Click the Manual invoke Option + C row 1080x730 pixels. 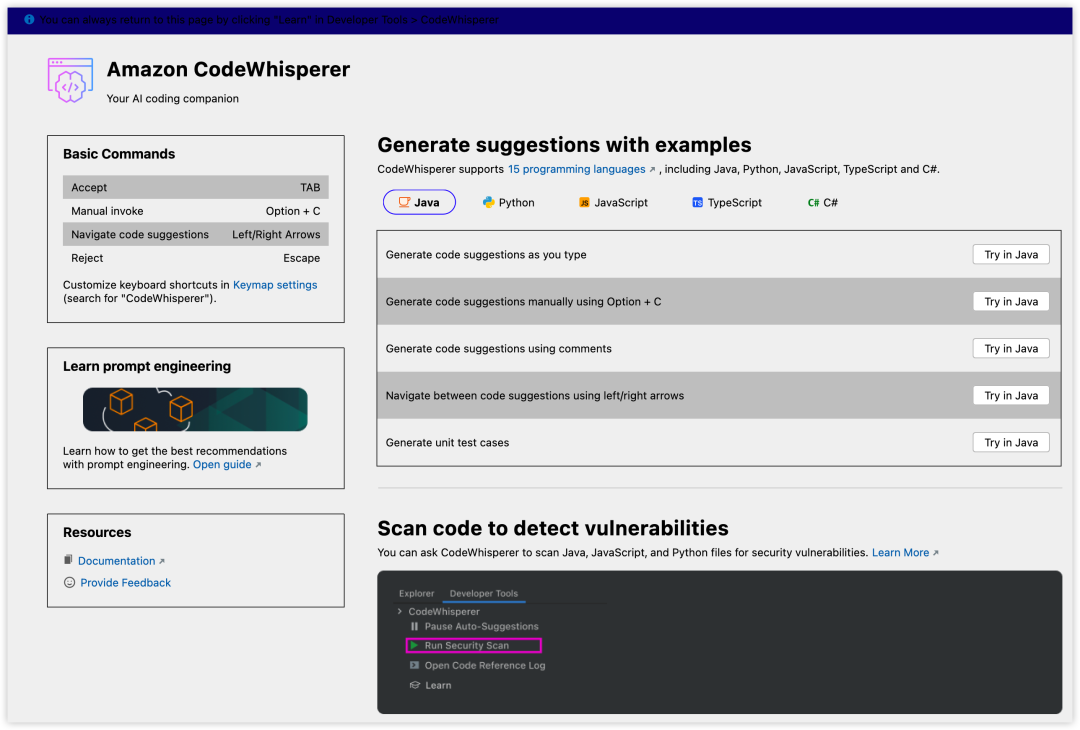[196, 211]
